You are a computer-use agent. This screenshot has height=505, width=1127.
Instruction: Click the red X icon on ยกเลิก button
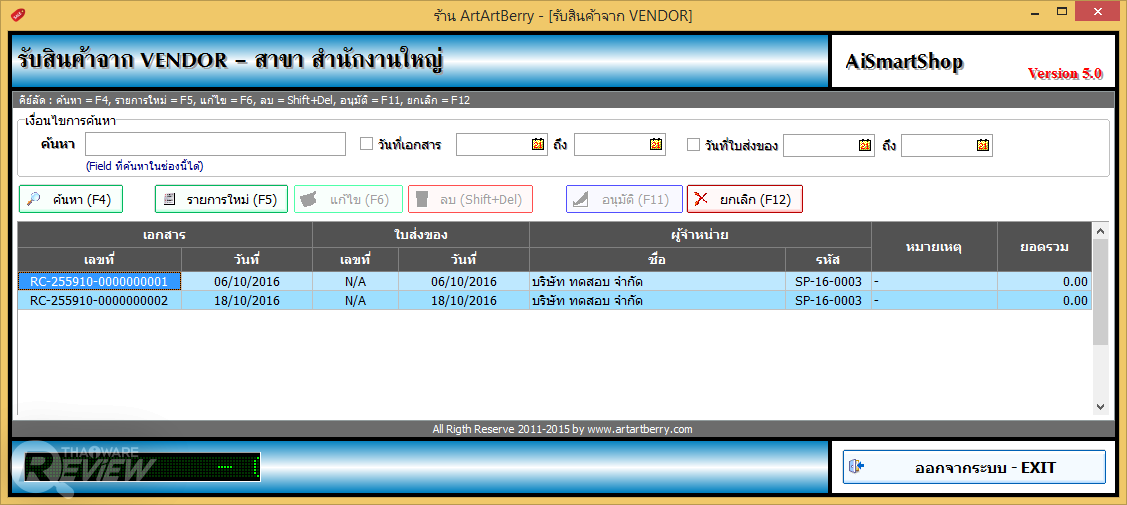click(x=702, y=199)
